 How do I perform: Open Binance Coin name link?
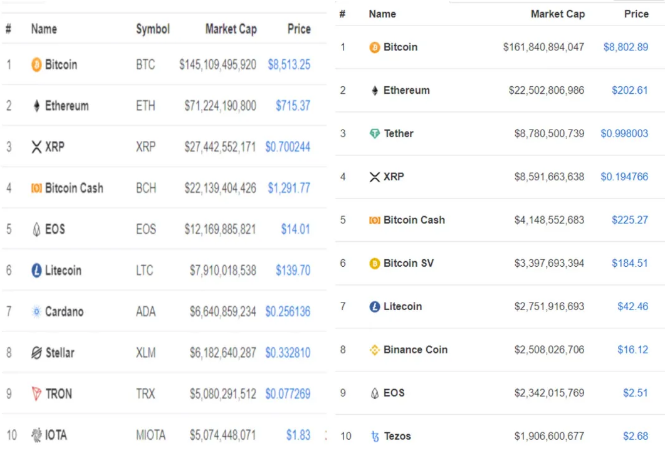coord(415,350)
